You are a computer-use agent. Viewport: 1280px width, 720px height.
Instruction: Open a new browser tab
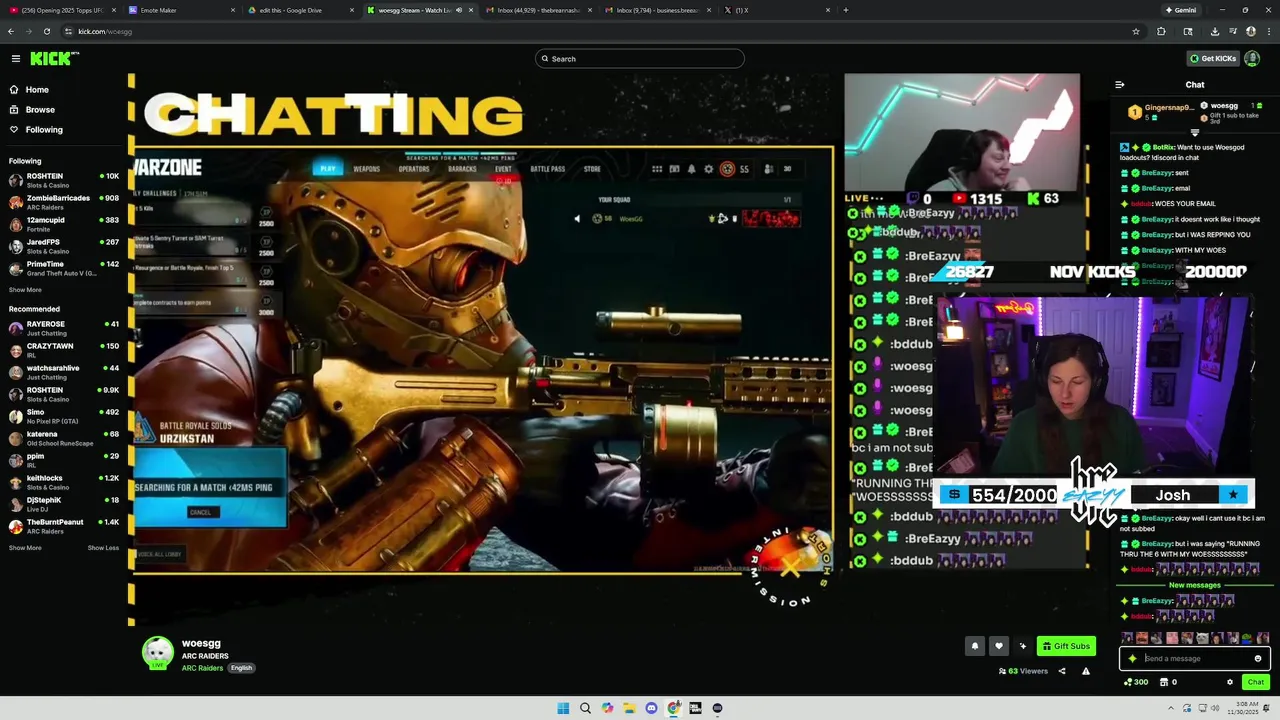pos(846,10)
